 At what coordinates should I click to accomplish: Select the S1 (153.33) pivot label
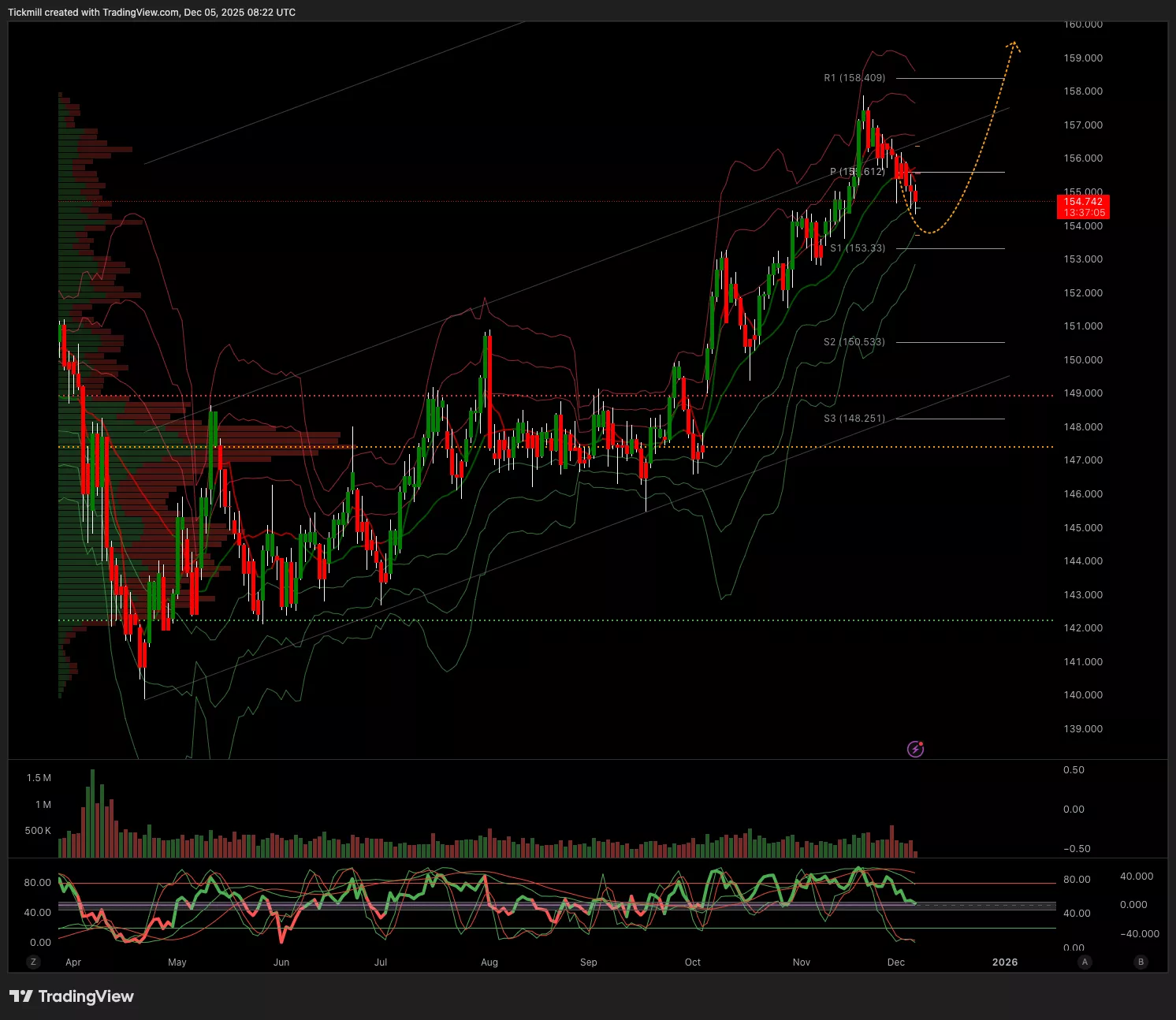pos(858,248)
